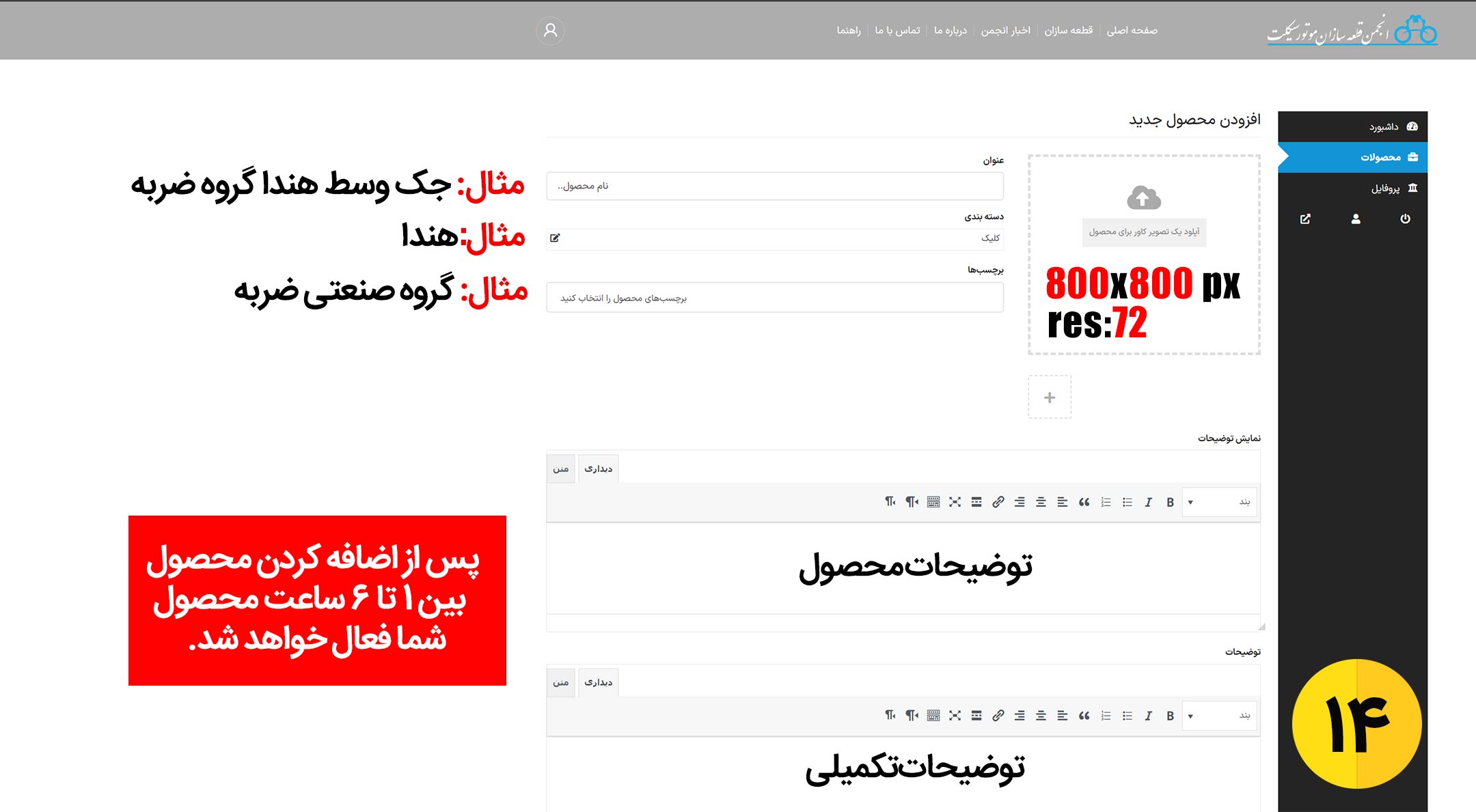The width and height of the screenshot is (1476, 812).
Task: Open paragraph format dropdown in second editor
Action: pos(1219,716)
